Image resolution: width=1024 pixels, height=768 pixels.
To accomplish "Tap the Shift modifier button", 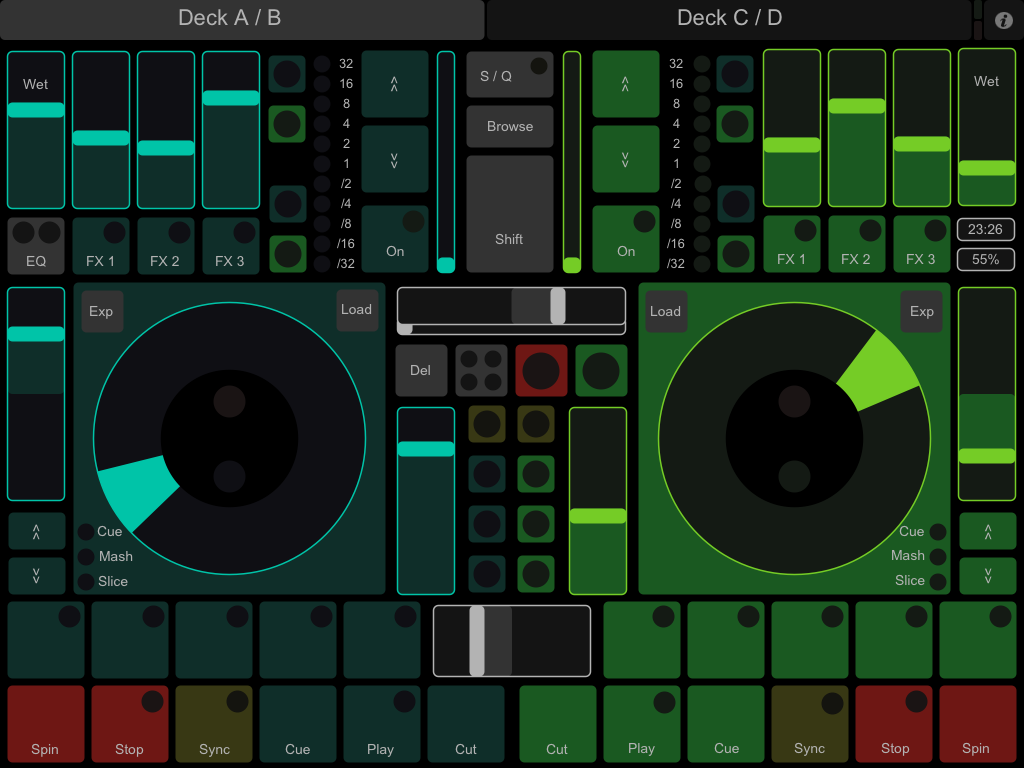I will tap(509, 213).
